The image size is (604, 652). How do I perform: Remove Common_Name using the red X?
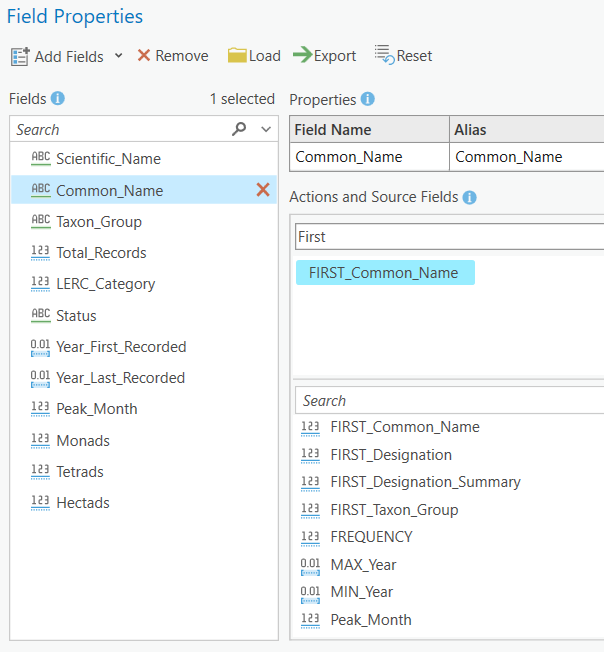[x=263, y=190]
